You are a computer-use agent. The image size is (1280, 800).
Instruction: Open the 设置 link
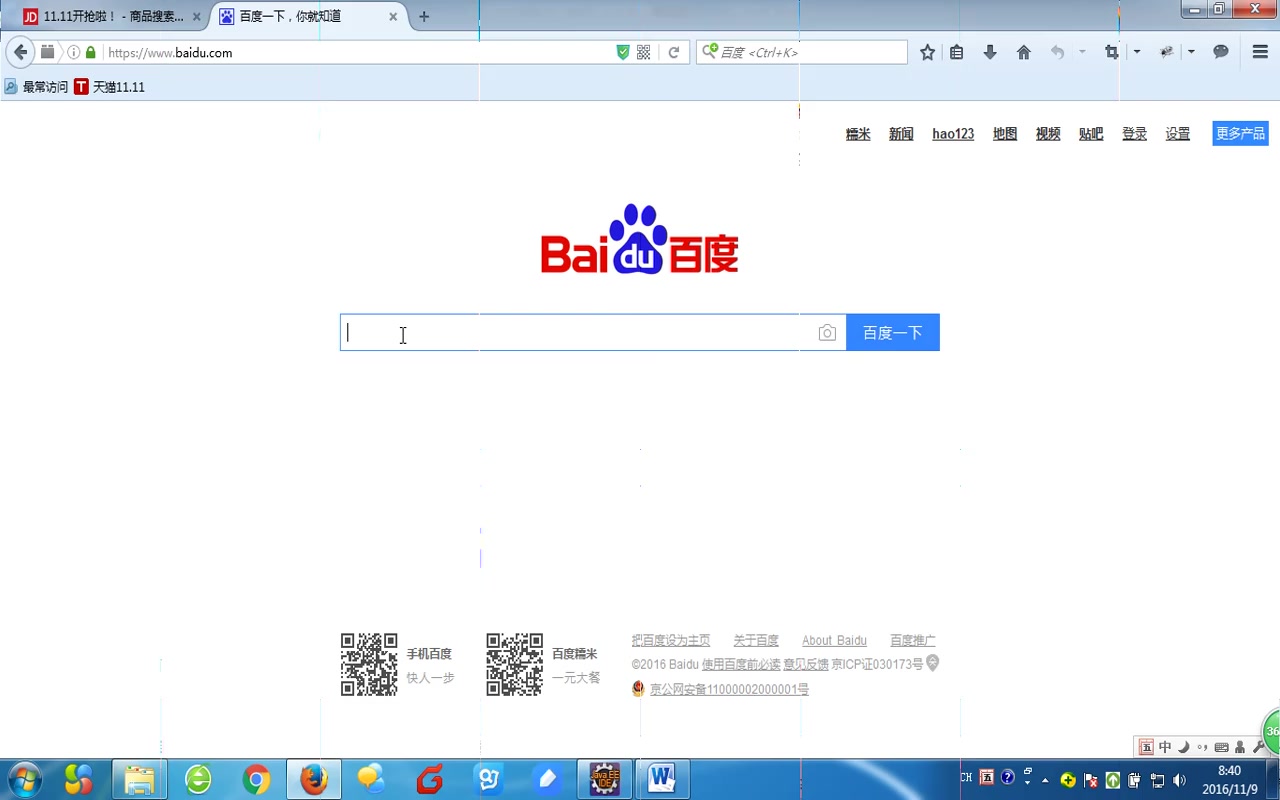click(1177, 134)
